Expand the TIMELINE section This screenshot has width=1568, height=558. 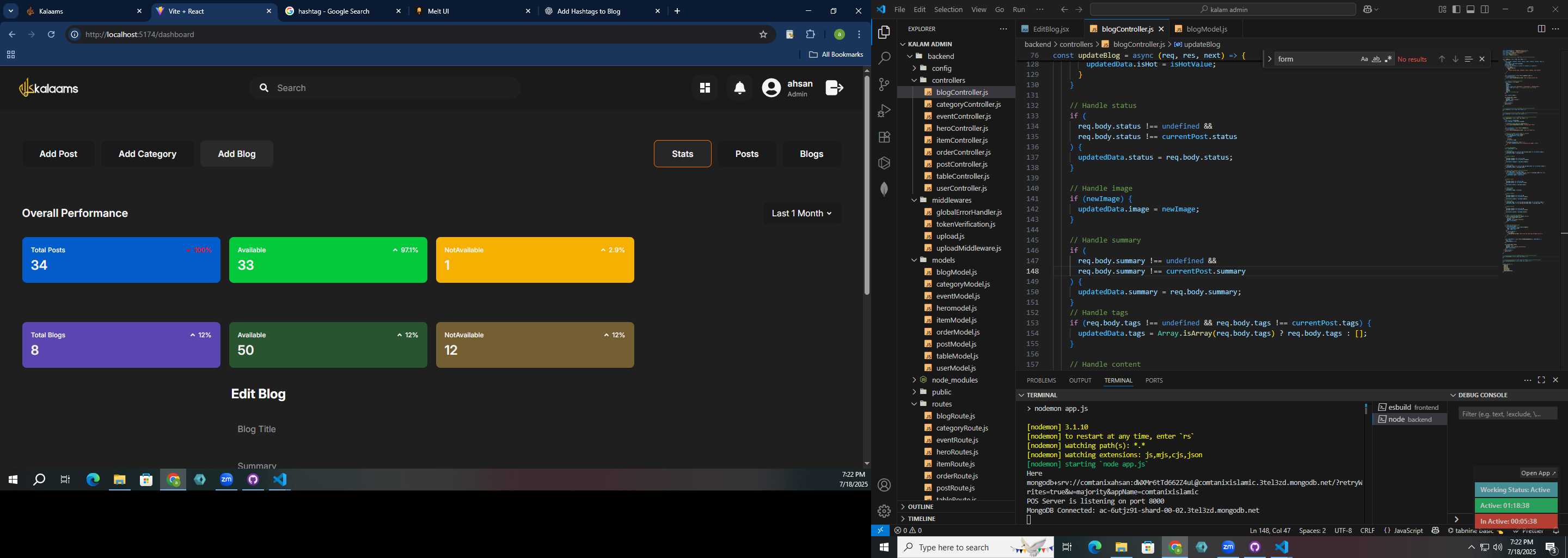(x=956, y=519)
